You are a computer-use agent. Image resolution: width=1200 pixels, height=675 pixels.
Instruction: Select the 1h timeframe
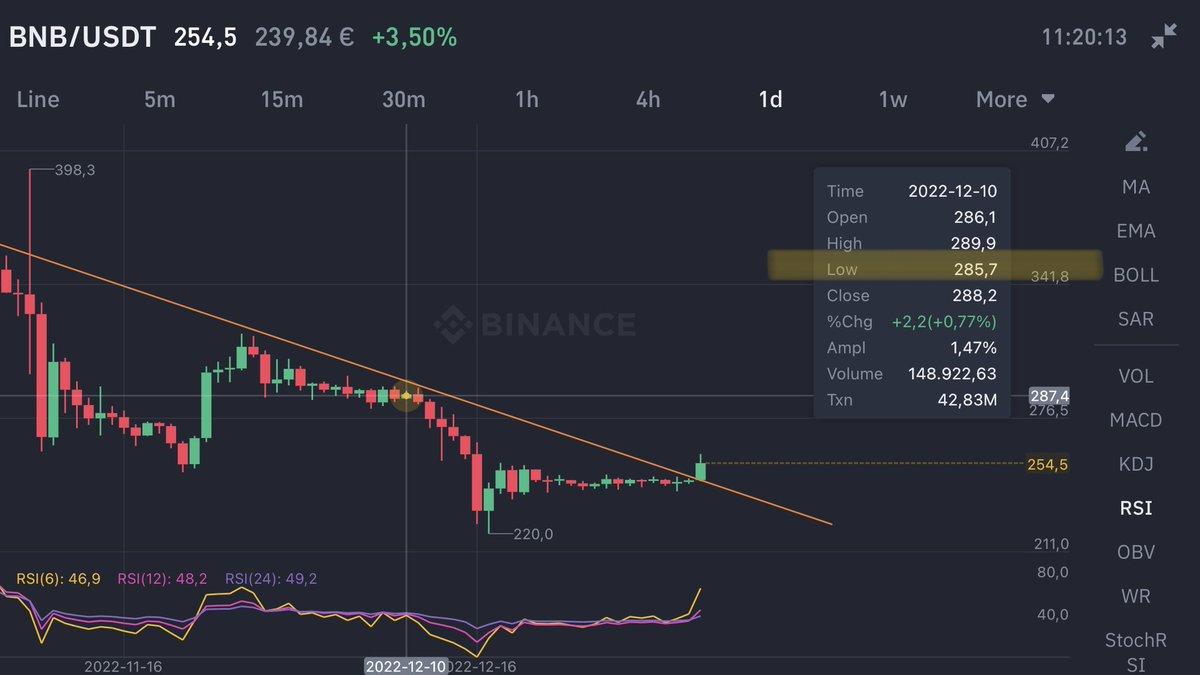526,100
